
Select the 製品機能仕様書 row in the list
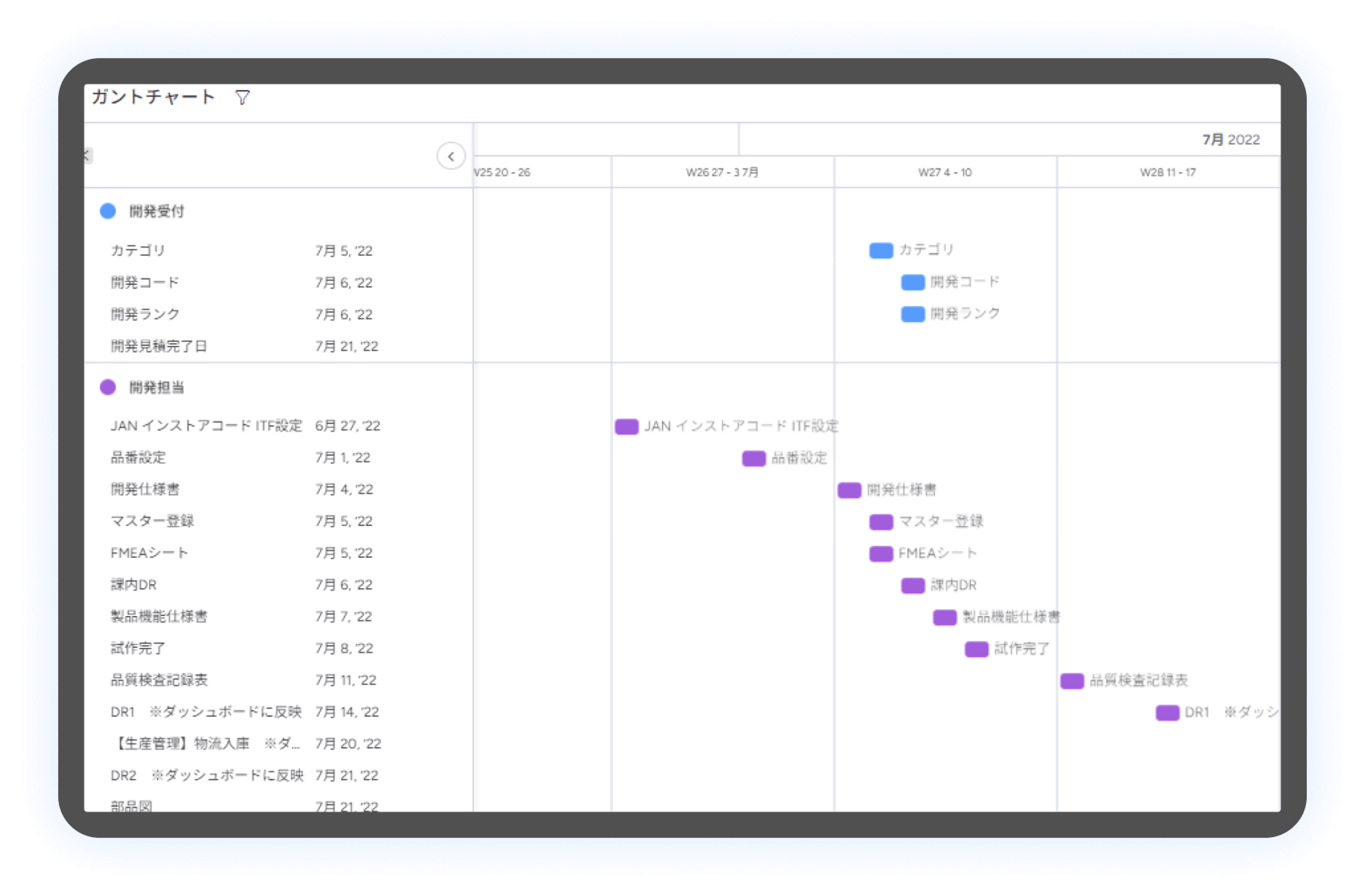[x=278, y=617]
